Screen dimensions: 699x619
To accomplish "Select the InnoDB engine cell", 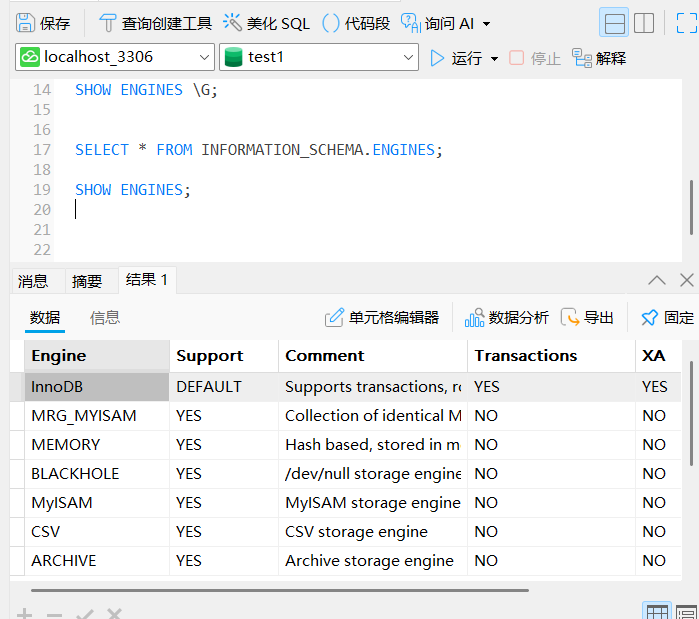I will tap(97, 386).
